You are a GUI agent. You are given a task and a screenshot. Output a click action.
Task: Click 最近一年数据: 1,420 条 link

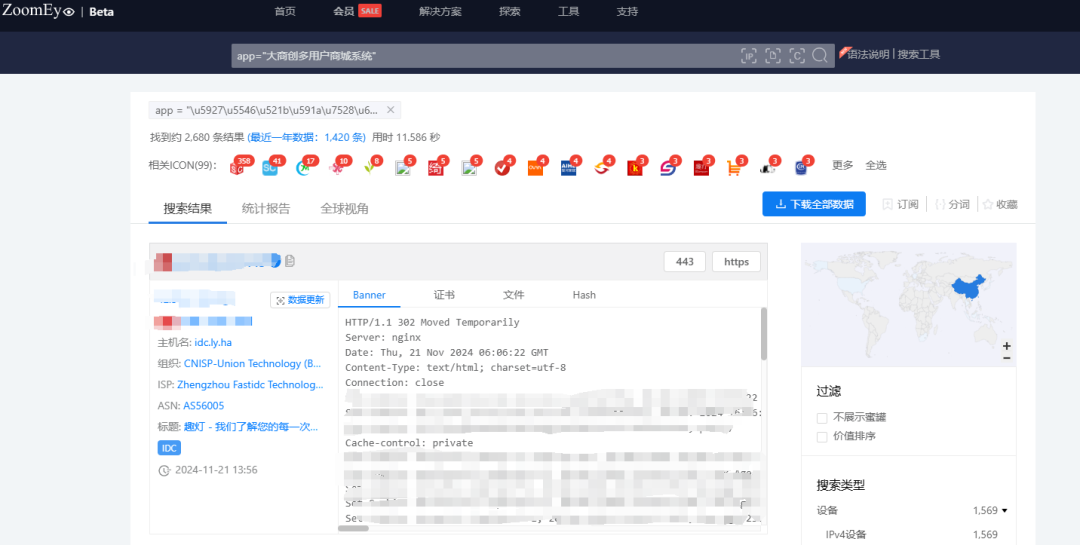tap(307, 137)
